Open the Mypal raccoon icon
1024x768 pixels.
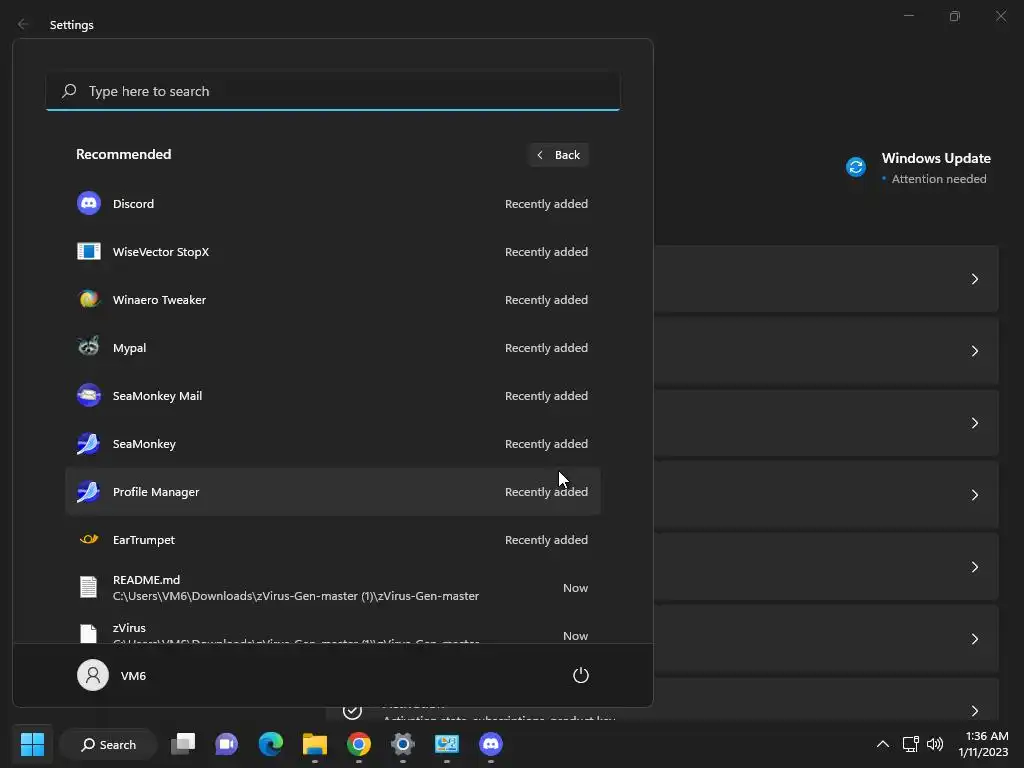pos(89,347)
